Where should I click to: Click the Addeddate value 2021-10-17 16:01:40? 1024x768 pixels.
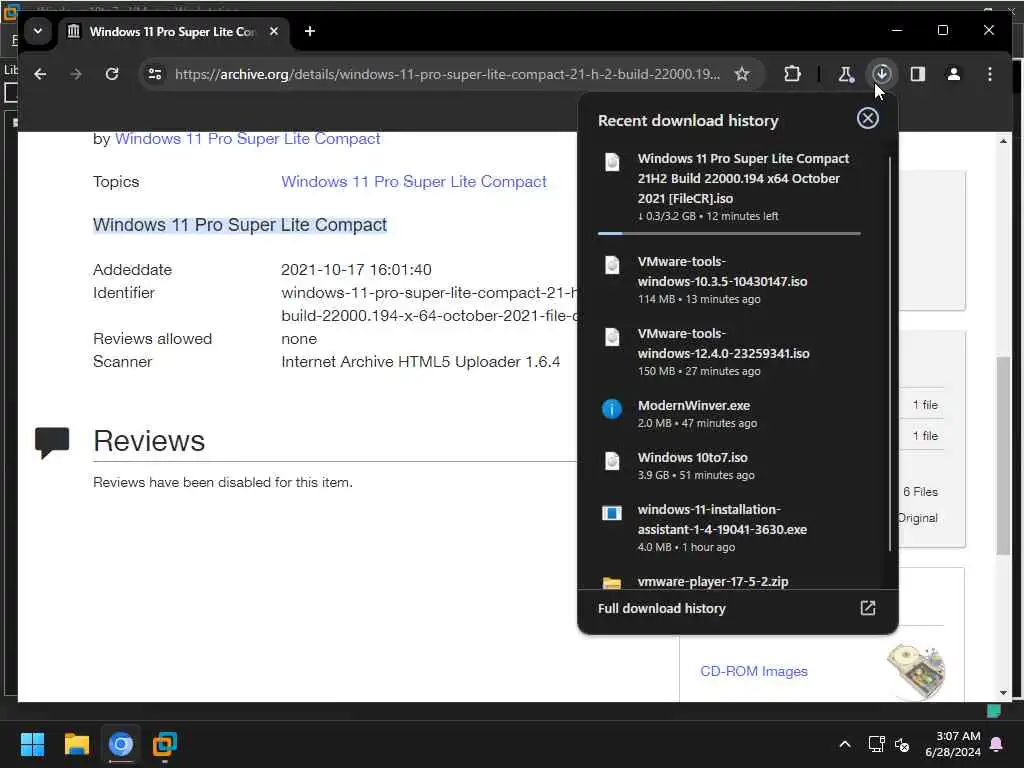tap(356, 270)
